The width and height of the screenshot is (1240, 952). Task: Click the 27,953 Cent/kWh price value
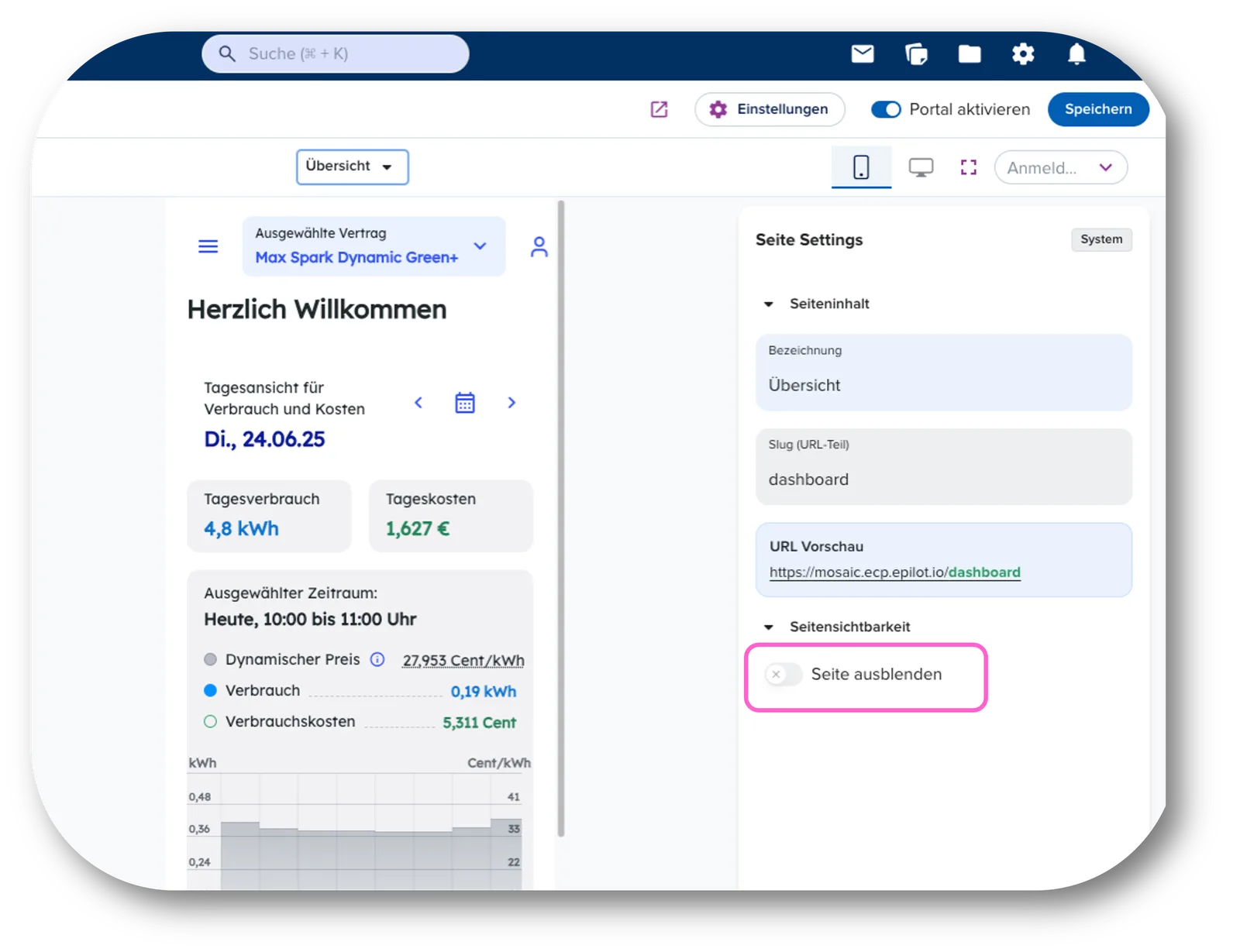pos(463,661)
